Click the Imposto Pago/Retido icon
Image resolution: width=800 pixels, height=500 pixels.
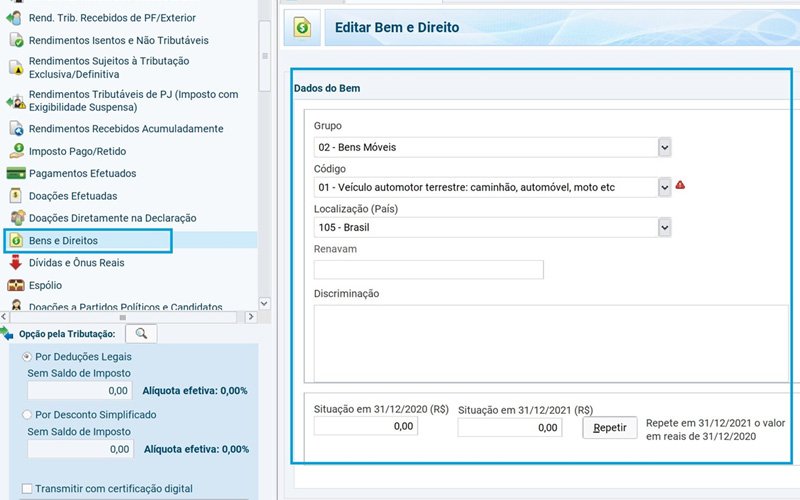tap(16, 151)
